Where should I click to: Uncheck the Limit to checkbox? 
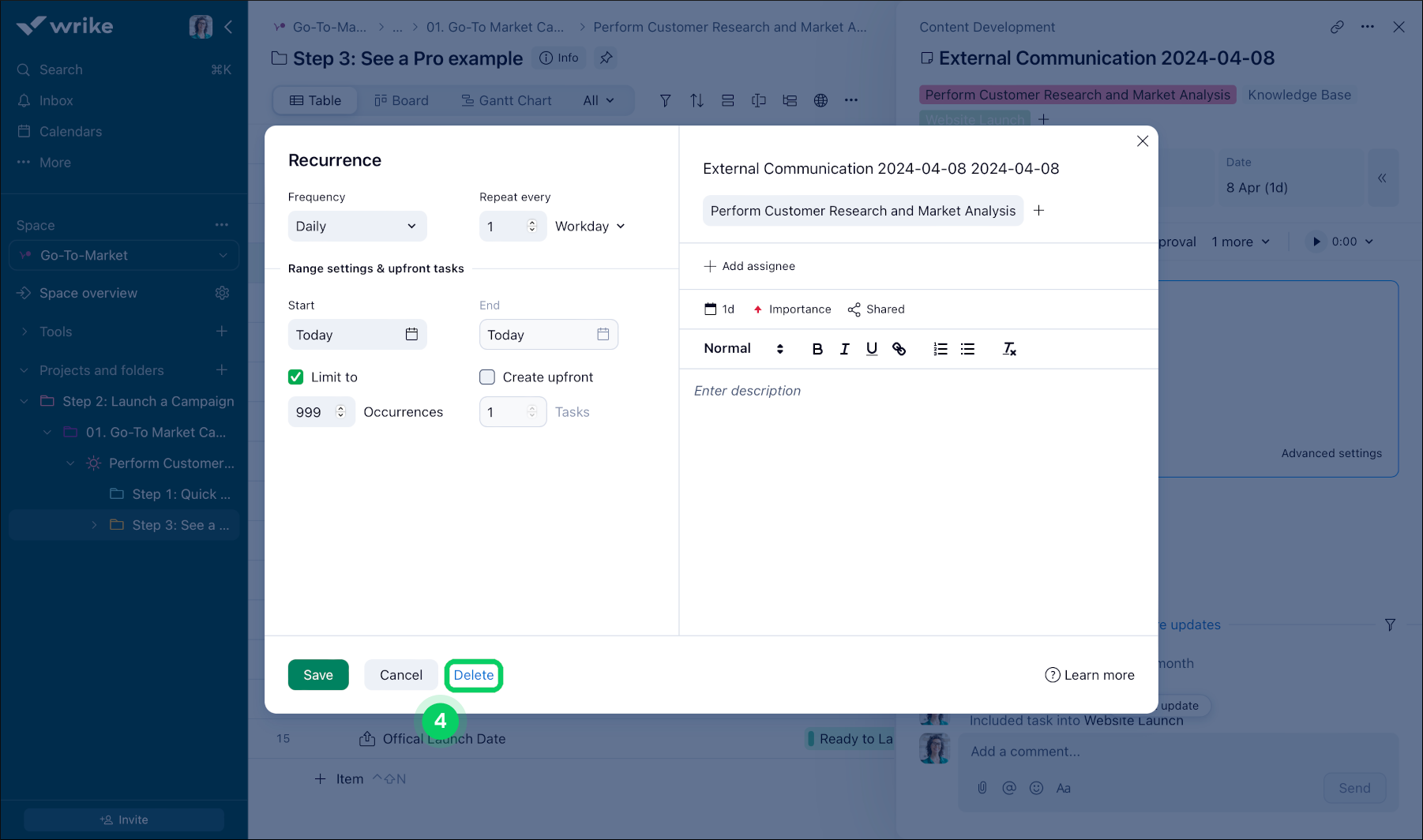pyautogui.click(x=296, y=377)
